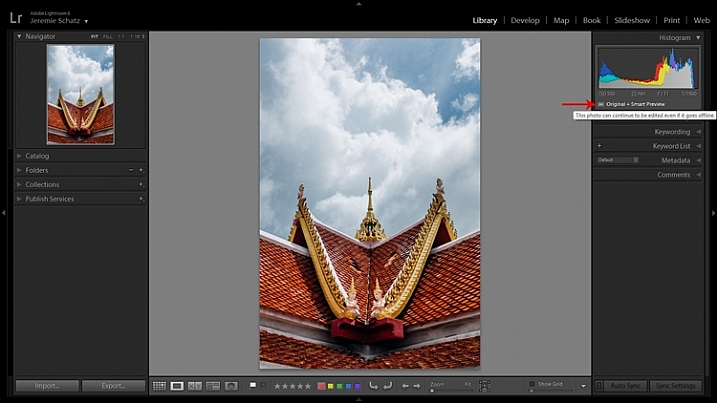Expand the Keywording panel
The width and height of the screenshot is (717, 403).
click(698, 132)
